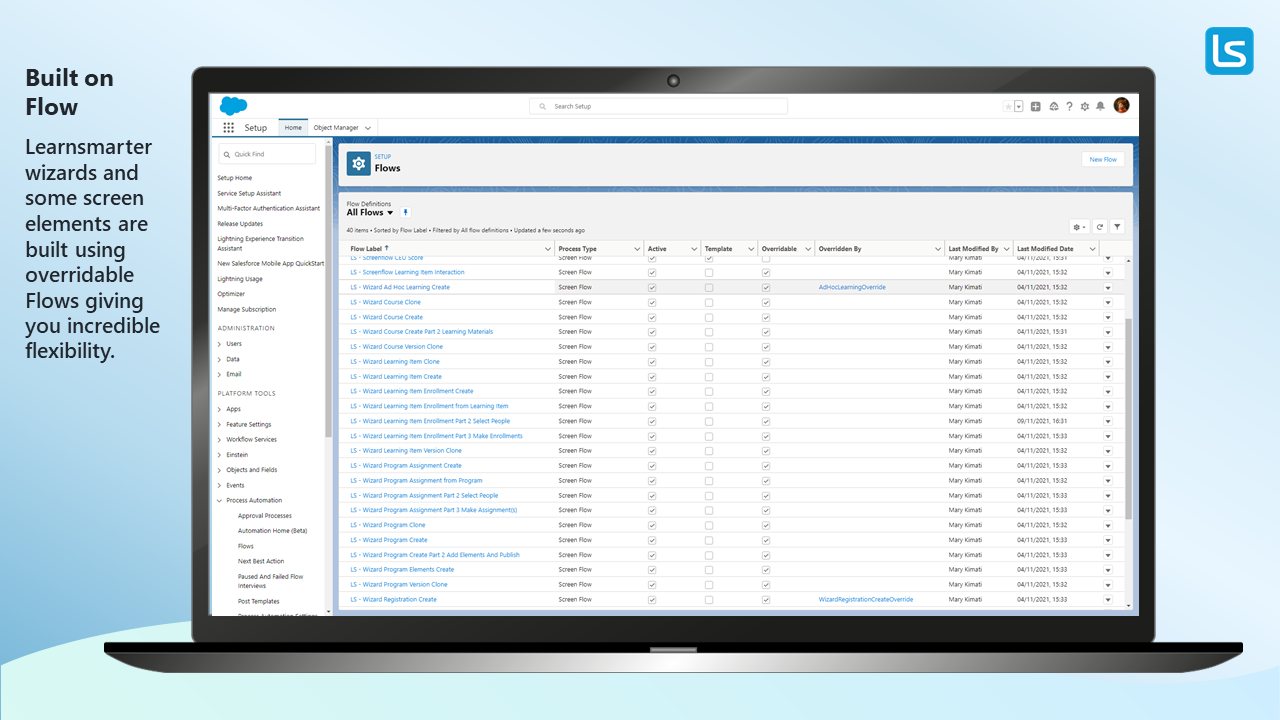Open row actions for Wizard Ad Hoc Learning Create
1280x720 pixels.
click(x=1107, y=288)
